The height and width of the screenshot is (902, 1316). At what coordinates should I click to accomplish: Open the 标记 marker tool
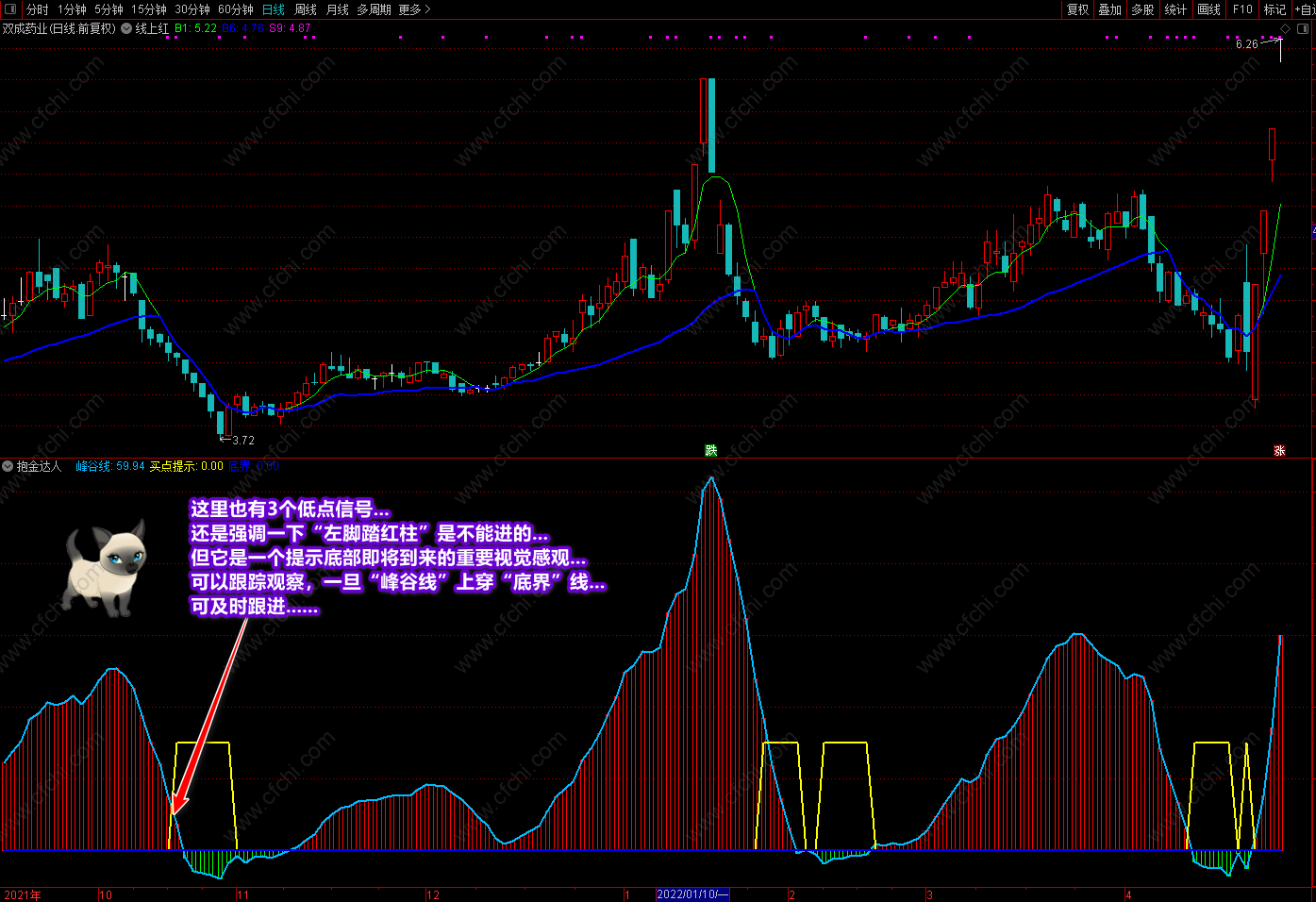[x=1274, y=9]
